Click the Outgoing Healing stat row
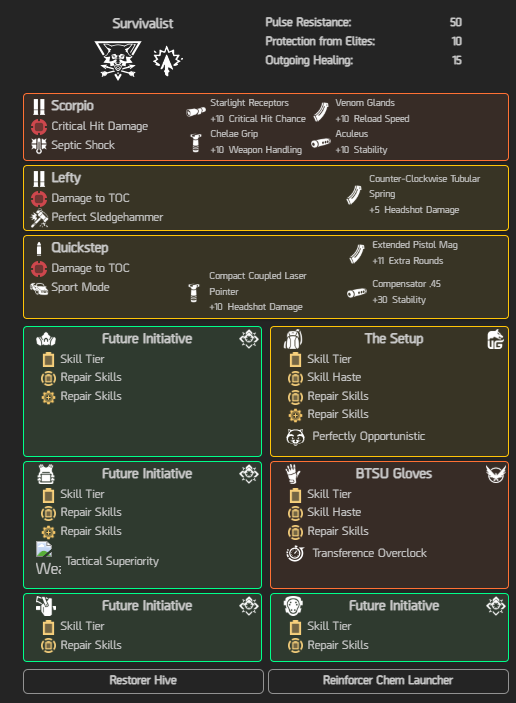The width and height of the screenshot is (516, 703). pyautogui.click(x=364, y=61)
